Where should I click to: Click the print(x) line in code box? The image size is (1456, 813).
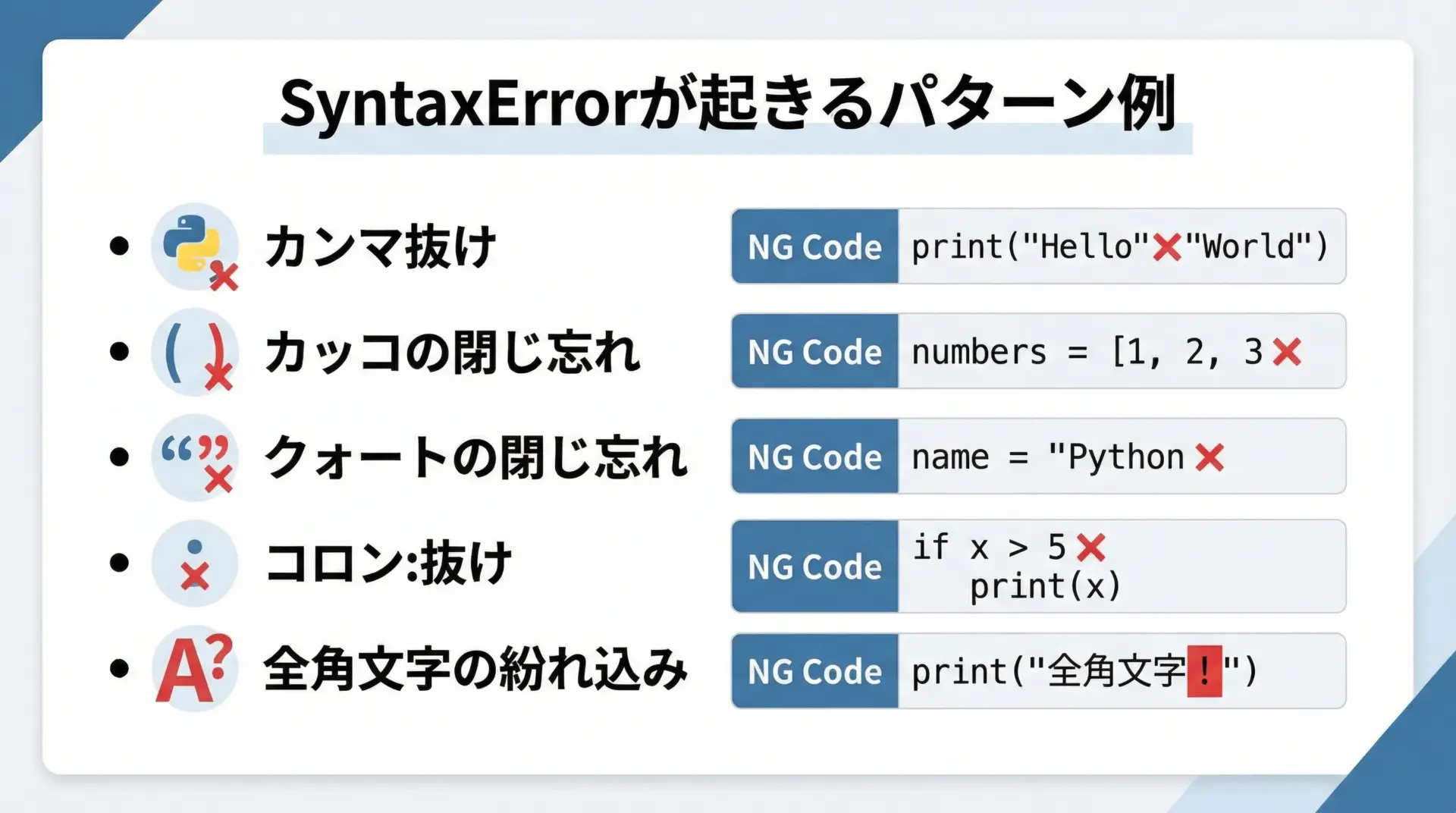(x=1045, y=586)
